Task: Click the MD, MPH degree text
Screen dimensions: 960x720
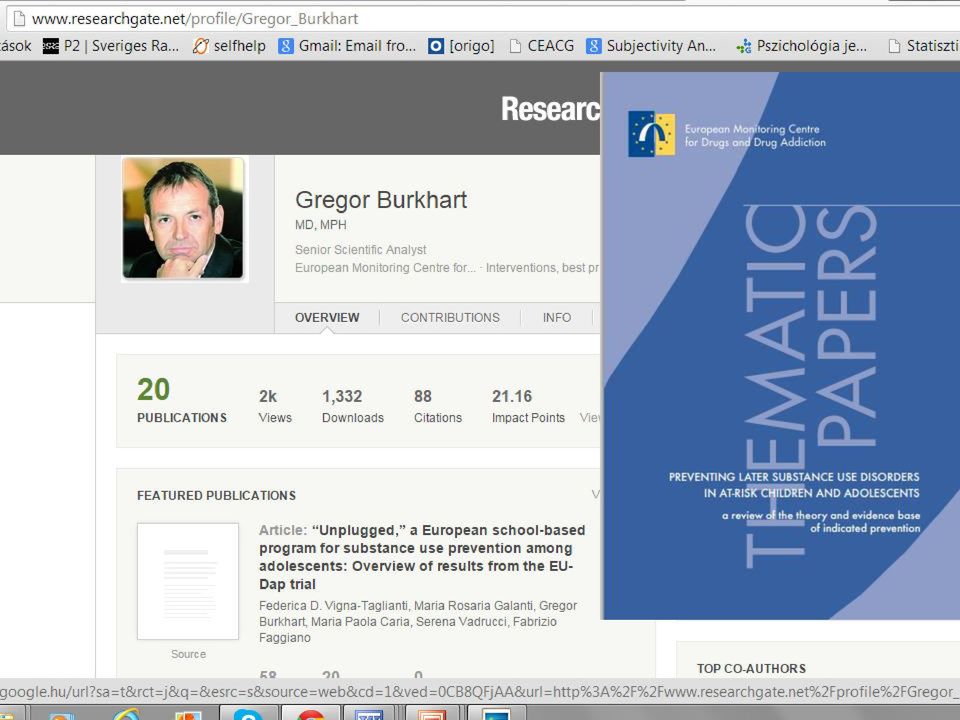Action: 321,225
